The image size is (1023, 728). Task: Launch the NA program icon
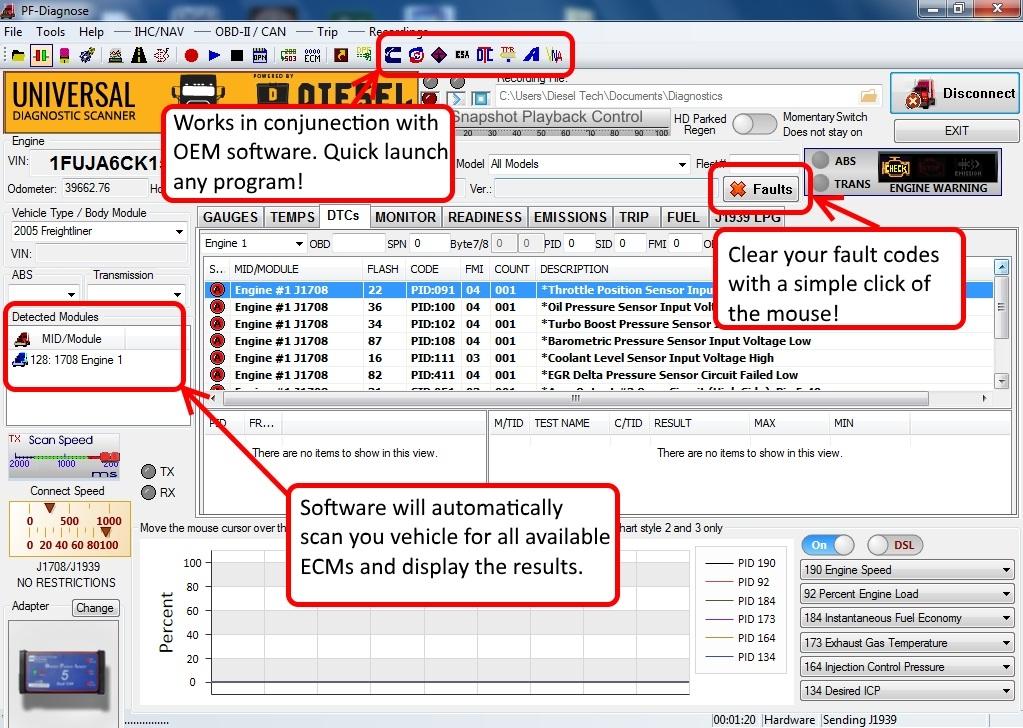click(x=555, y=55)
